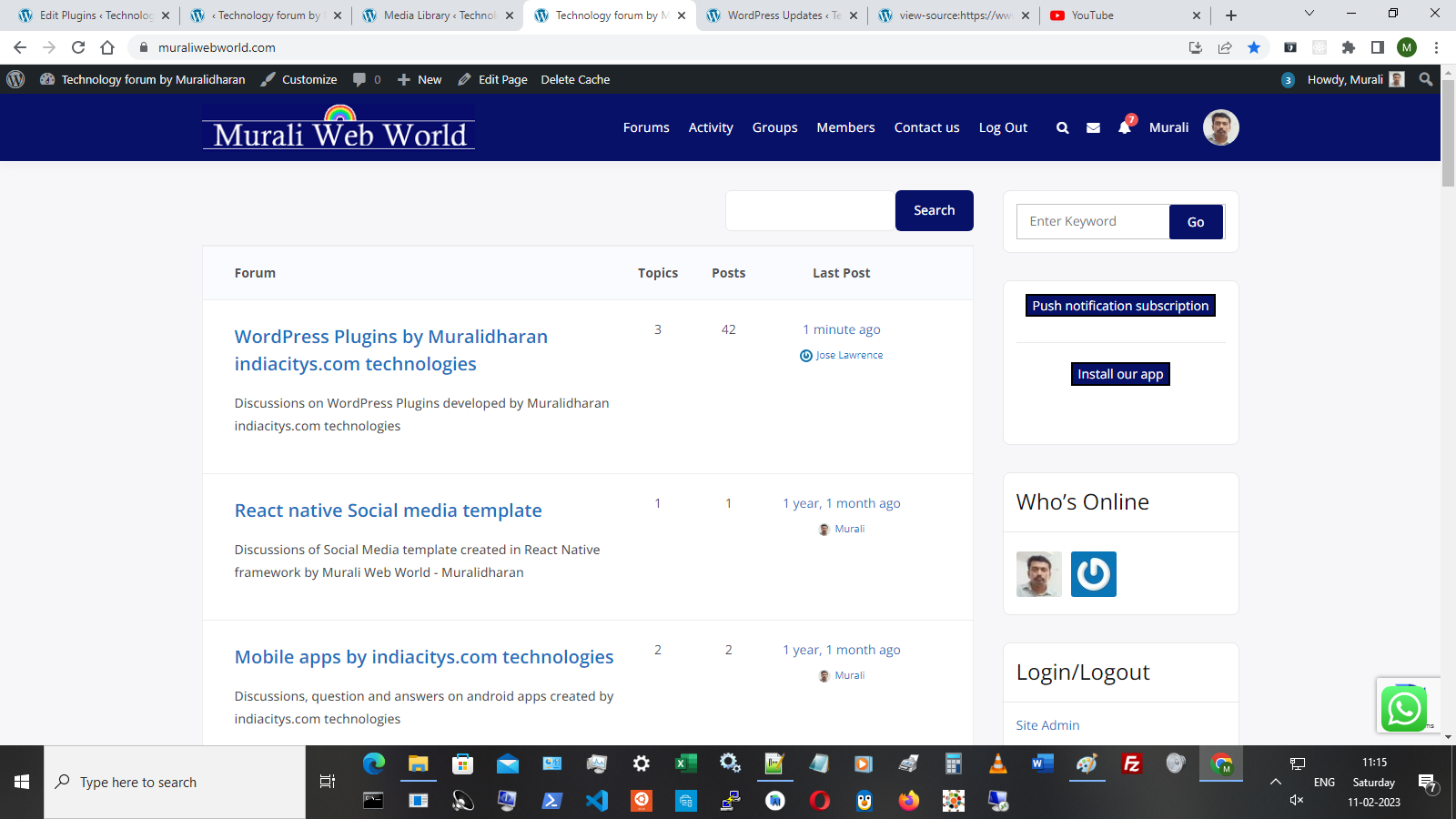Open the notifications bell with 7 badge

[1126, 126]
